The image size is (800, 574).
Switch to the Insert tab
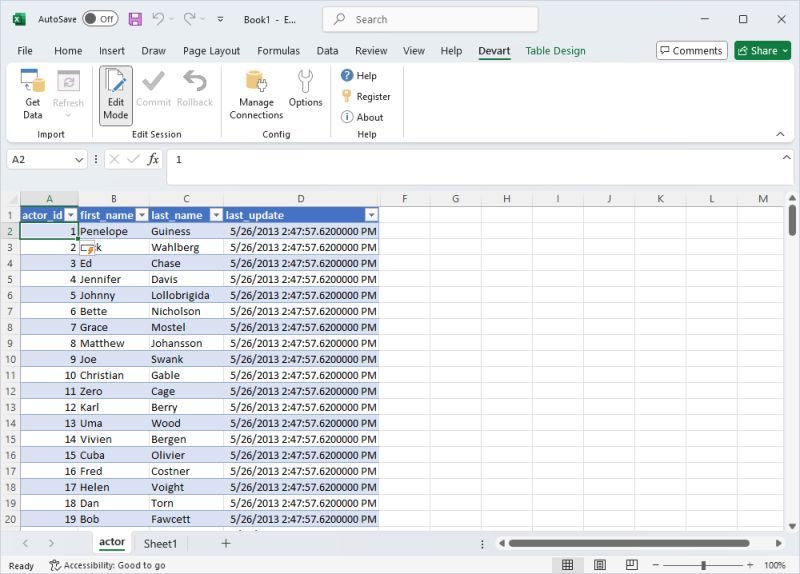112,51
